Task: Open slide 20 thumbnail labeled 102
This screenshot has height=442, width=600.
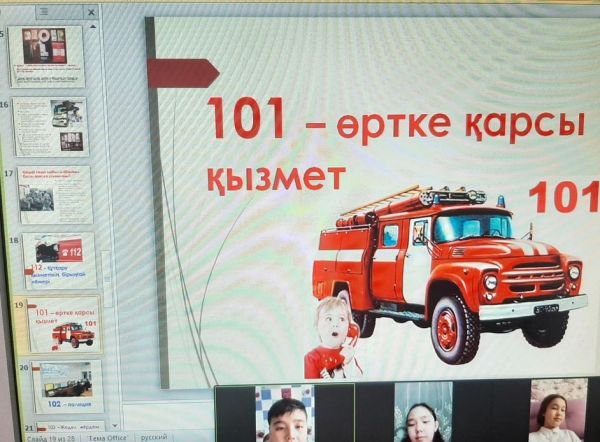Action: tap(67, 386)
